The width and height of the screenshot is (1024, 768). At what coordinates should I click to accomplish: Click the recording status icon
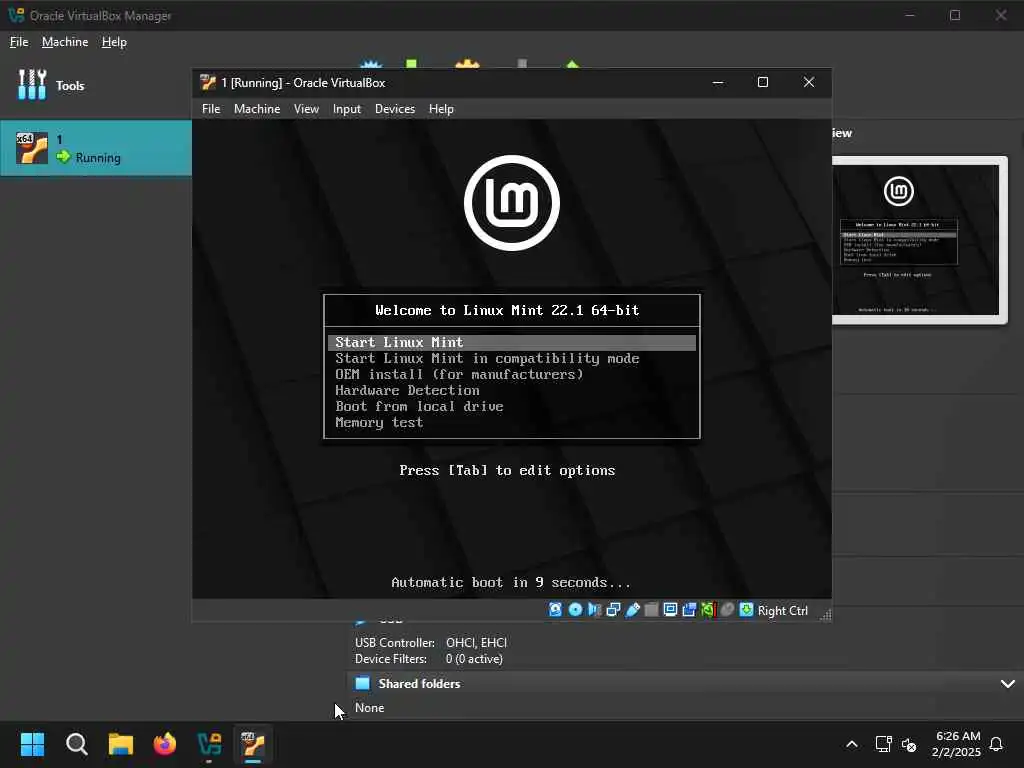[689, 610]
